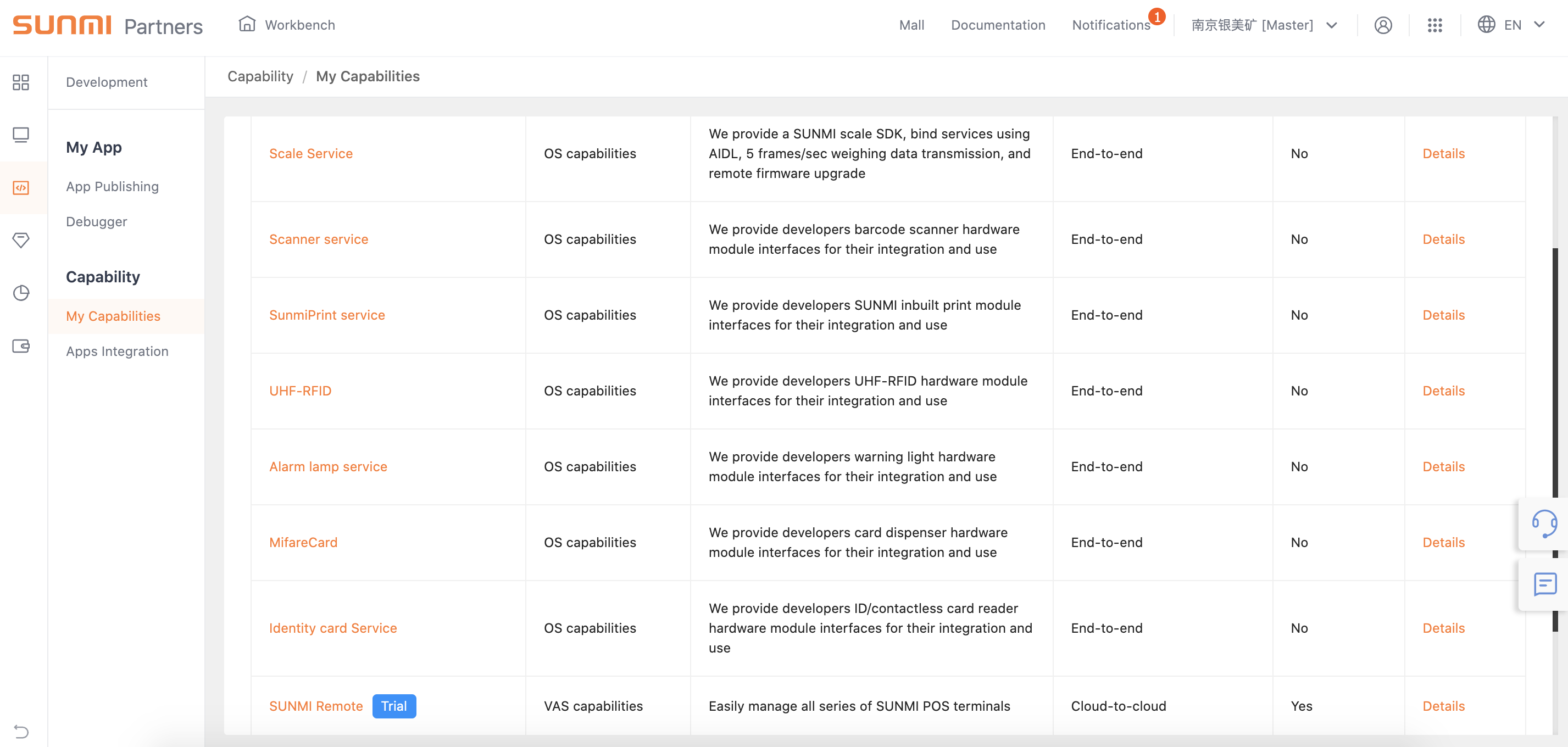
Task: Select App Publishing in side menu
Action: [112, 187]
